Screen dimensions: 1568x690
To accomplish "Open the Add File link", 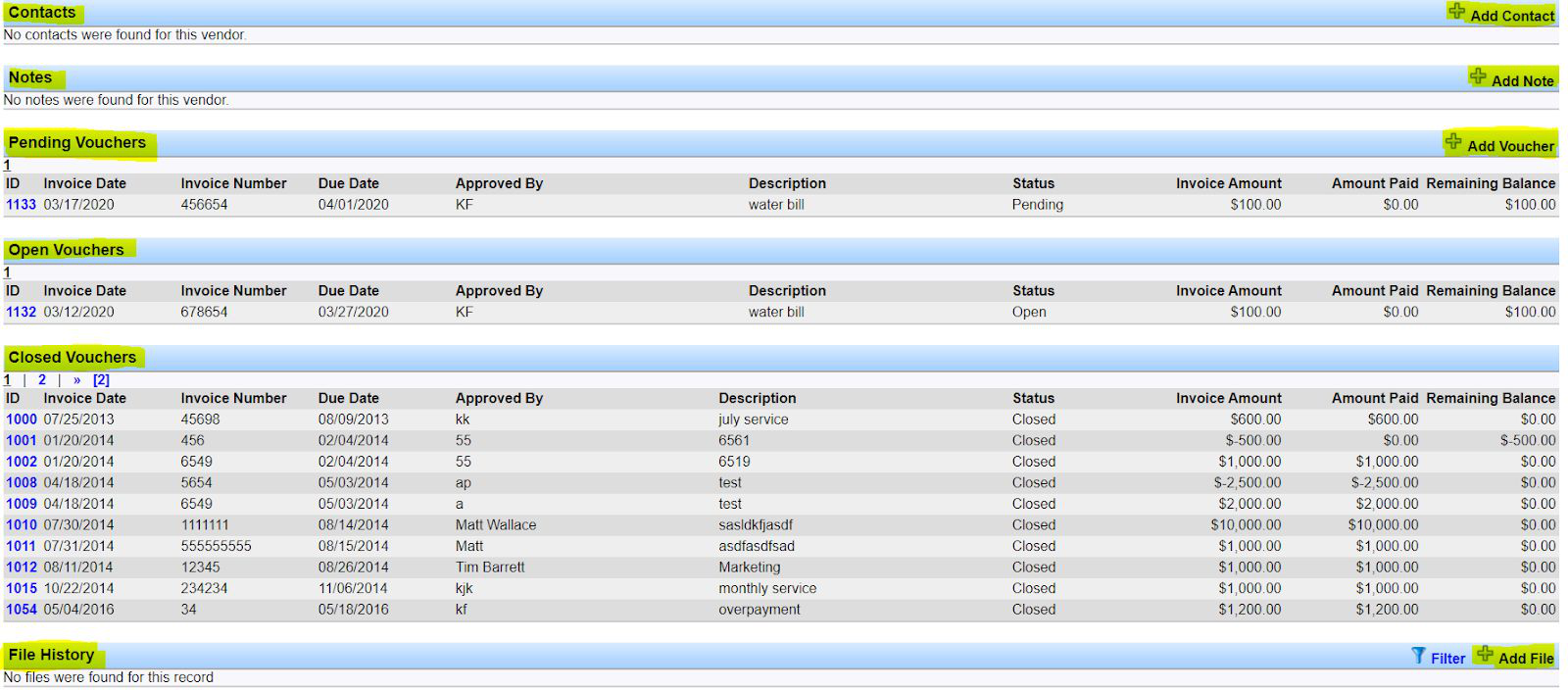I will (x=1526, y=659).
